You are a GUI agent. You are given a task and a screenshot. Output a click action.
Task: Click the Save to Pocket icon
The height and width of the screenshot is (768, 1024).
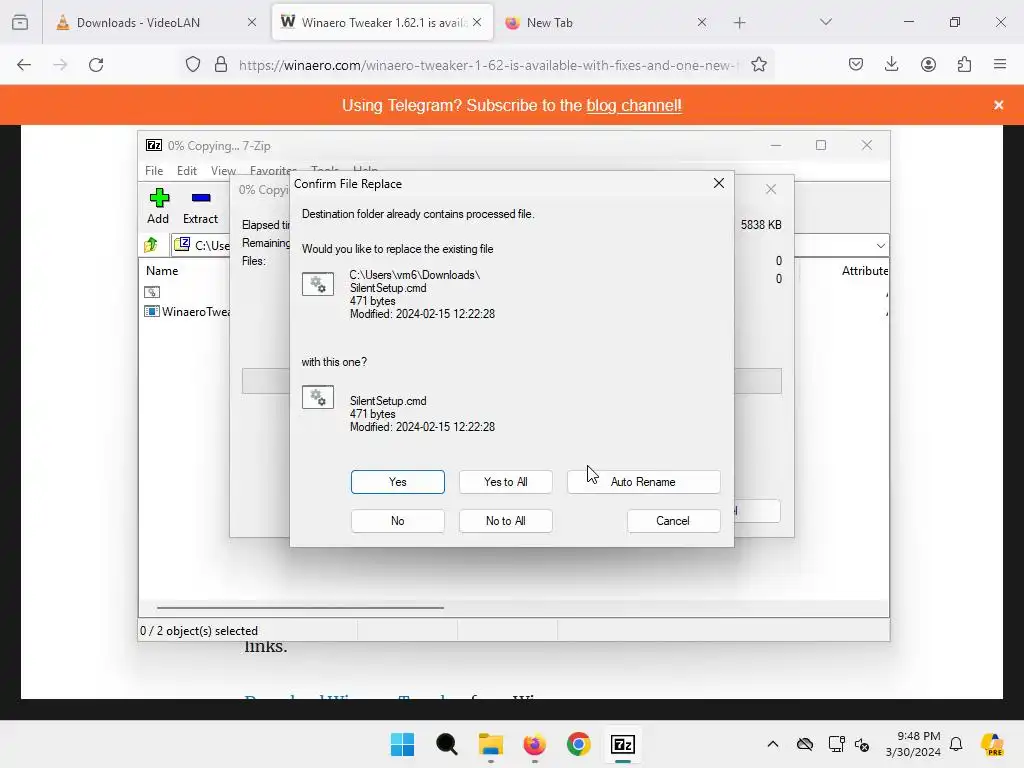click(x=856, y=65)
